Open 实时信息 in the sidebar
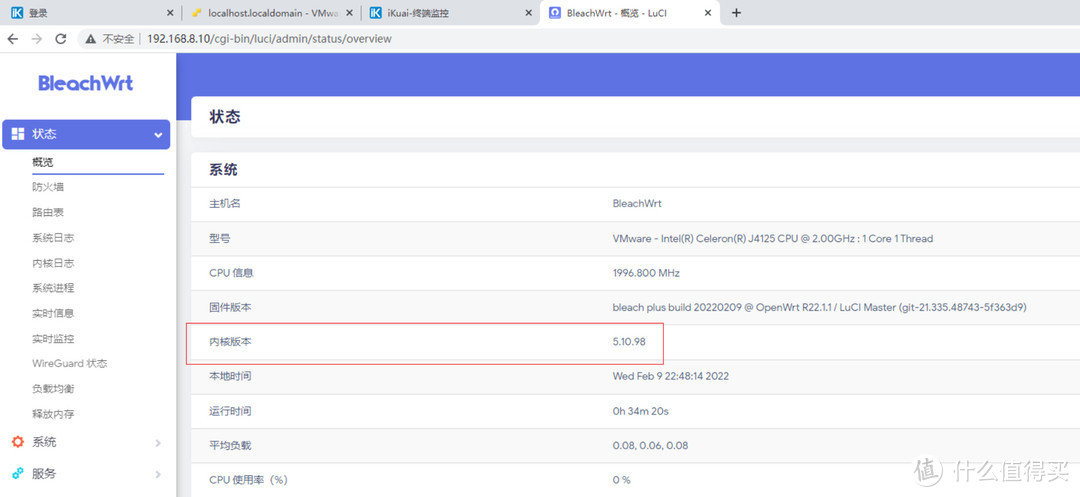The height and width of the screenshot is (497, 1080). (53, 313)
